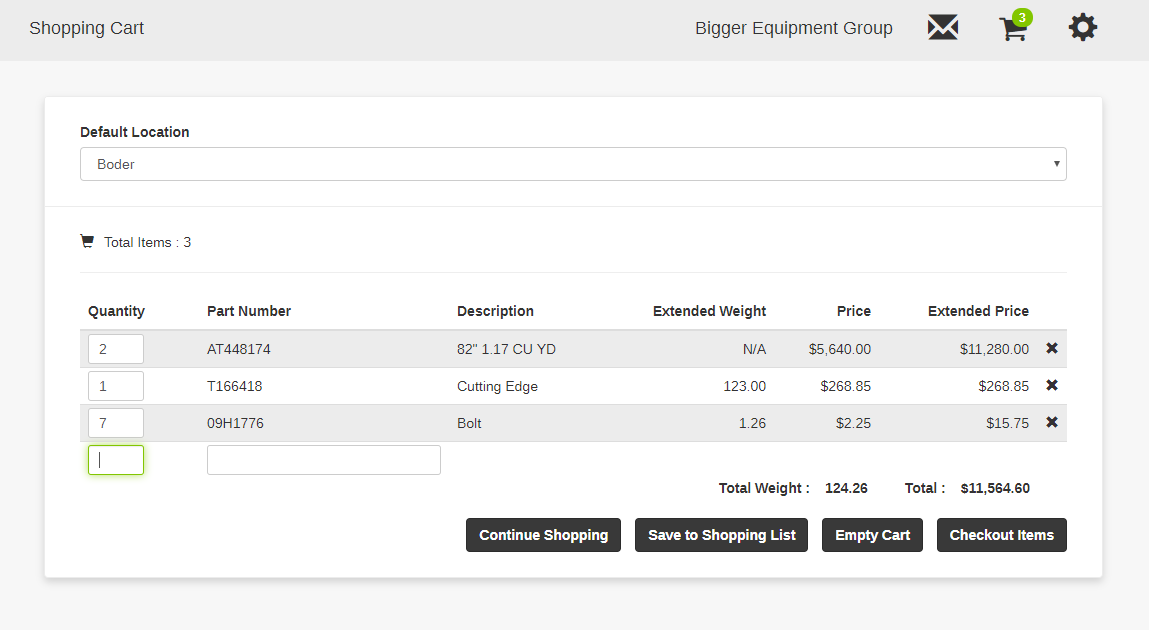Click the Empty Cart button

pos(872,535)
